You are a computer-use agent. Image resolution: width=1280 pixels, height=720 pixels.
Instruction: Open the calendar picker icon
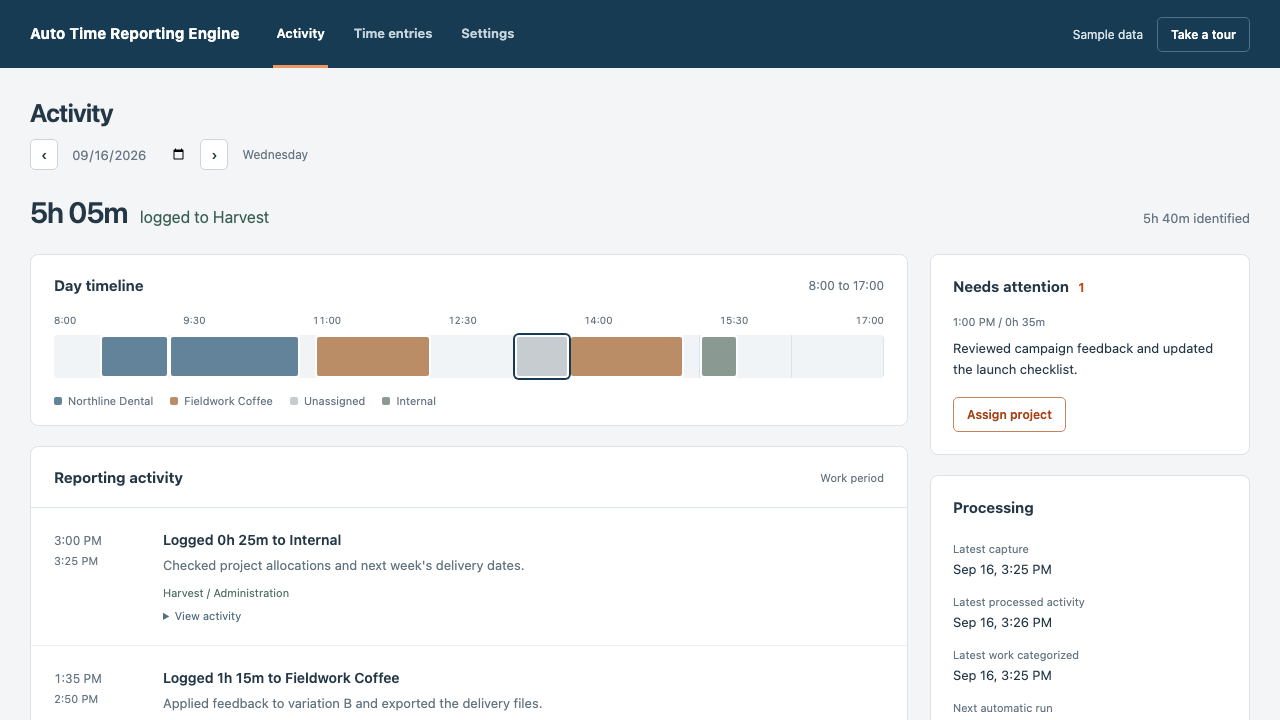tap(179, 155)
